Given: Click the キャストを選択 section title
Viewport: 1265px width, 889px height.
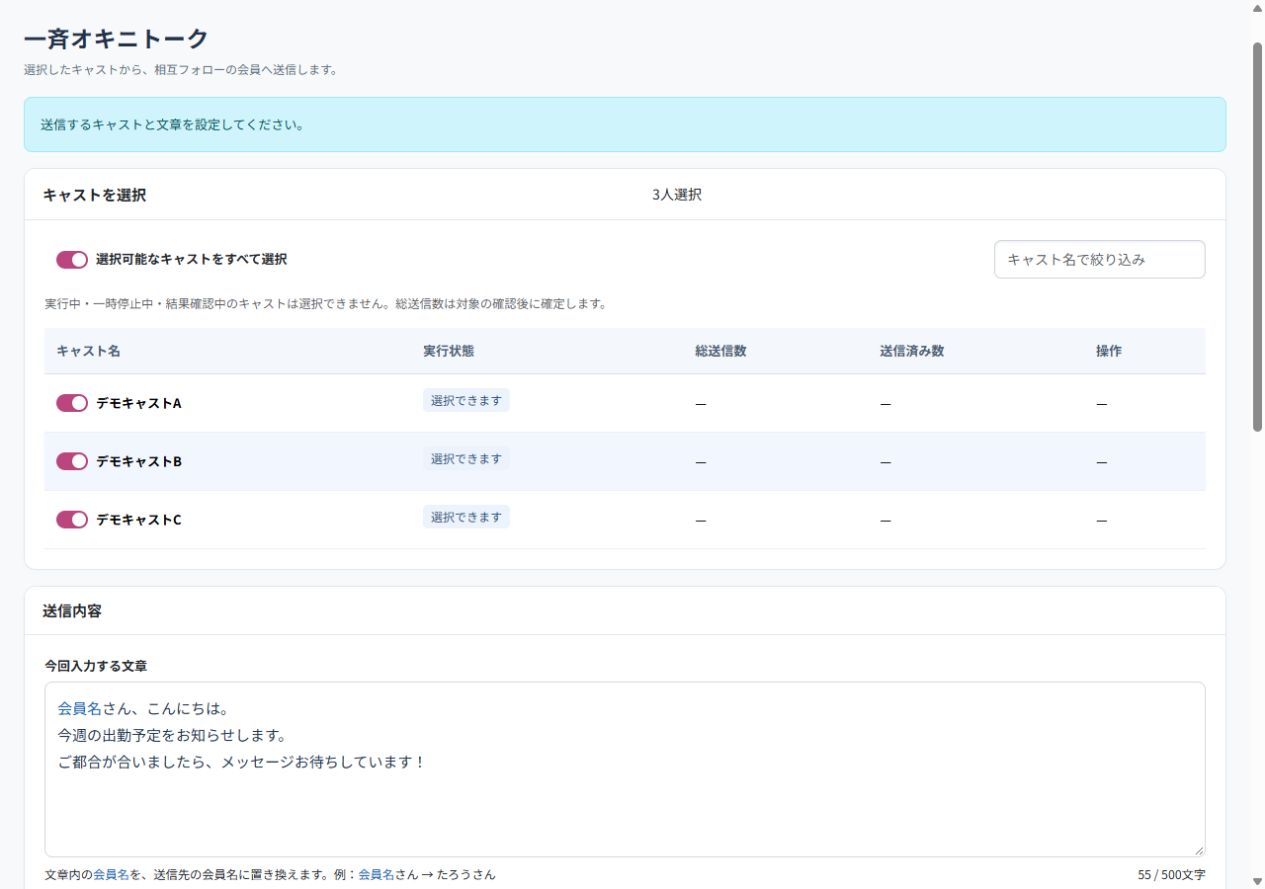Looking at the screenshot, I should click(x=95, y=195).
